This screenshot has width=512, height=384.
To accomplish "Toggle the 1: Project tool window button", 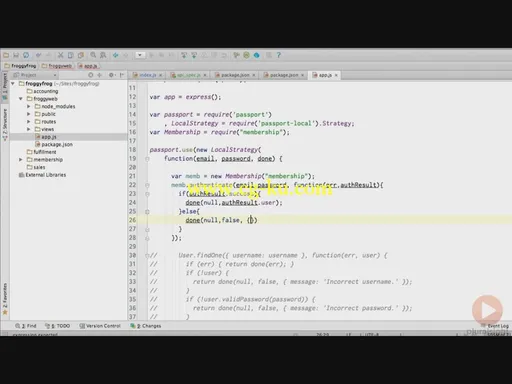I will coord(5,86).
